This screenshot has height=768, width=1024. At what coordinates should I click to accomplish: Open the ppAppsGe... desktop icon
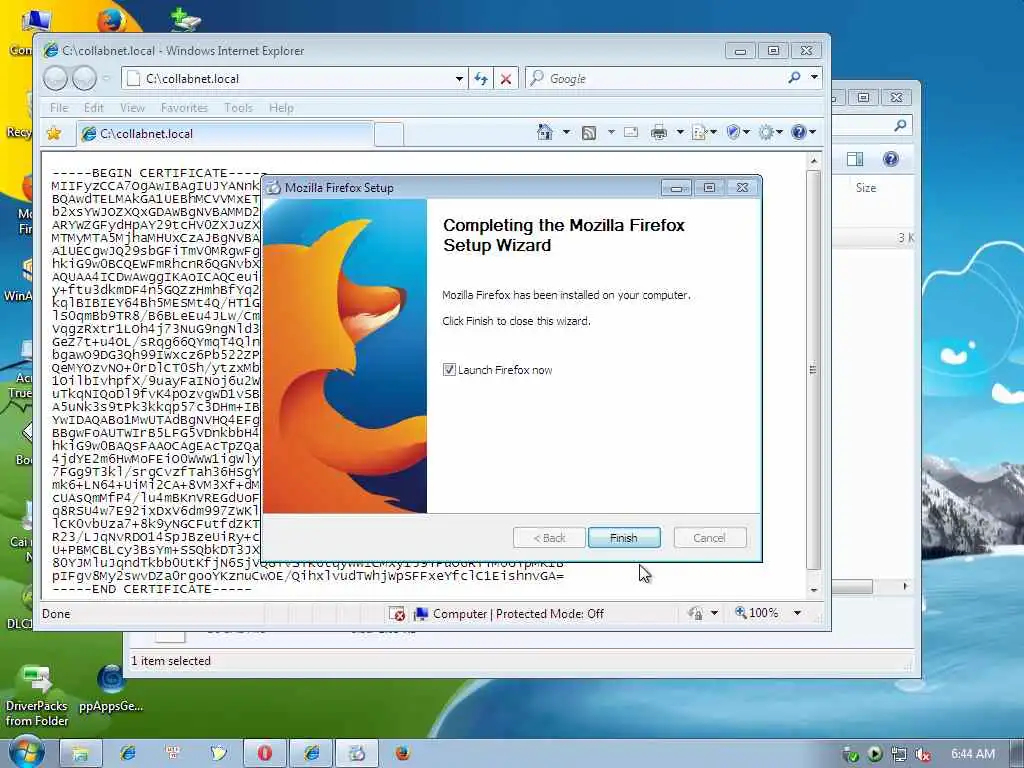tap(111, 688)
